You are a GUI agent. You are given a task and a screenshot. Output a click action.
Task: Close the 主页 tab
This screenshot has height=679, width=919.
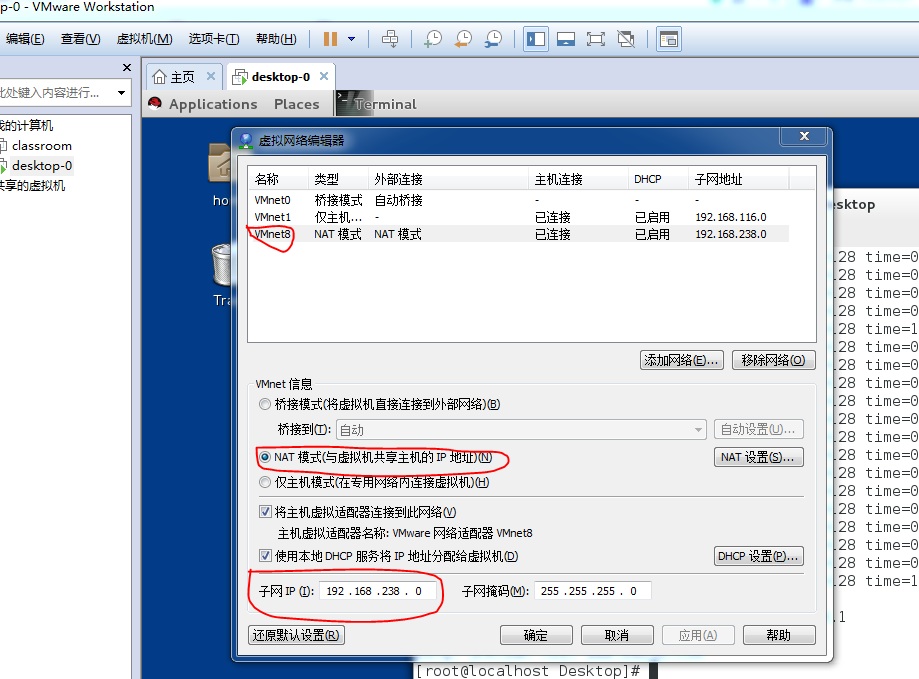click(211, 76)
